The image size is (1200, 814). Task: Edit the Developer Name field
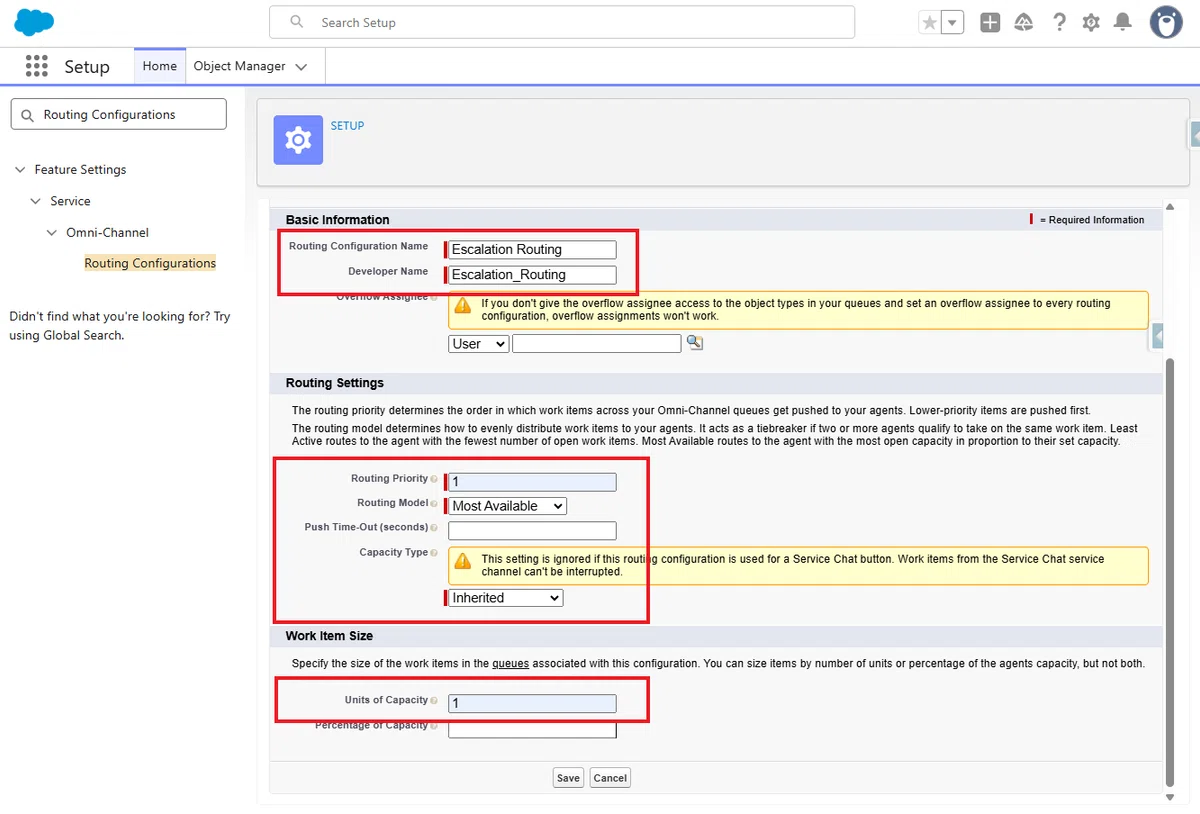tap(532, 275)
